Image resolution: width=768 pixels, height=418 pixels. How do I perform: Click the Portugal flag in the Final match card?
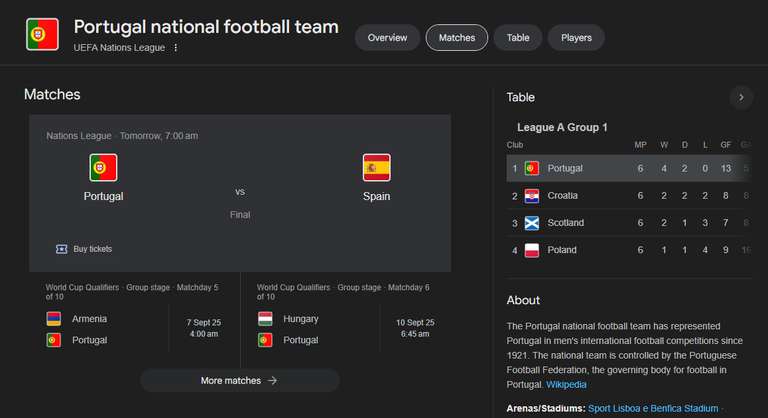(x=103, y=168)
